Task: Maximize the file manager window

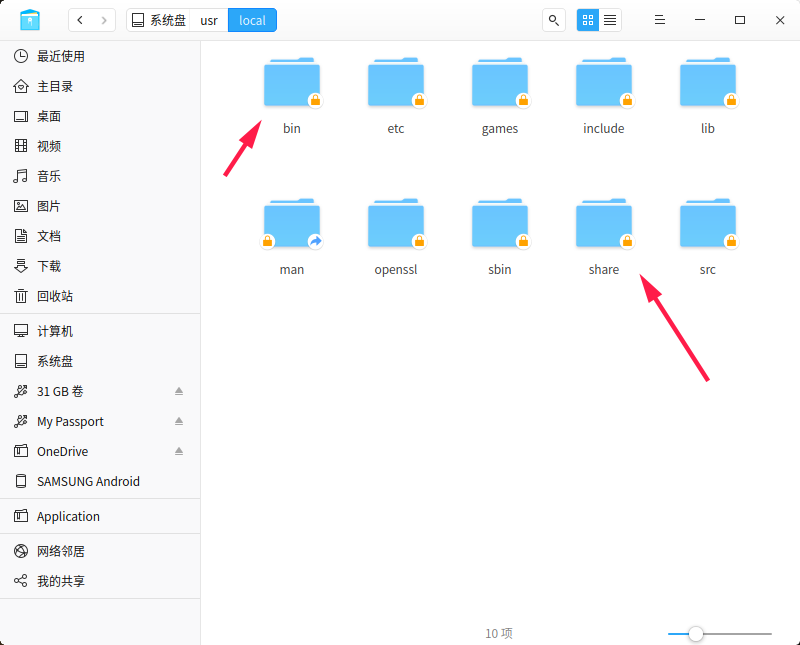Action: pos(740,20)
